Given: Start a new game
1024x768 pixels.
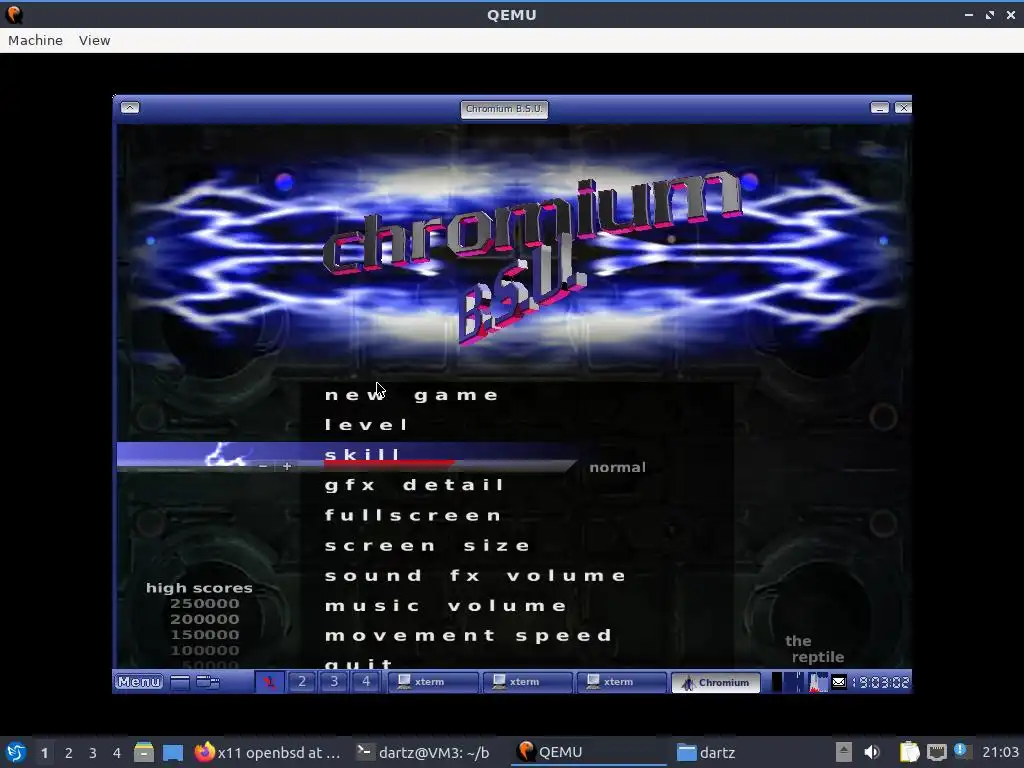Looking at the screenshot, I should coord(411,395).
